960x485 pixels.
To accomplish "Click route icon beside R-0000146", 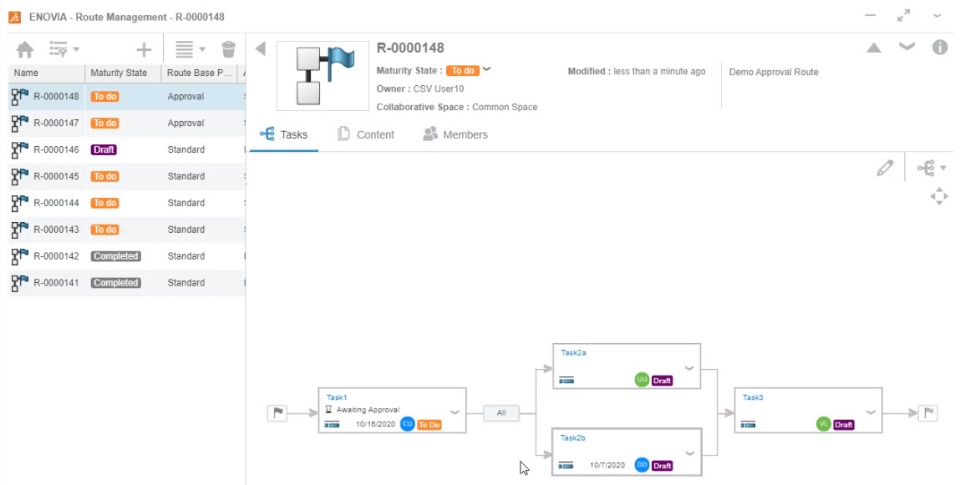I will [20, 149].
